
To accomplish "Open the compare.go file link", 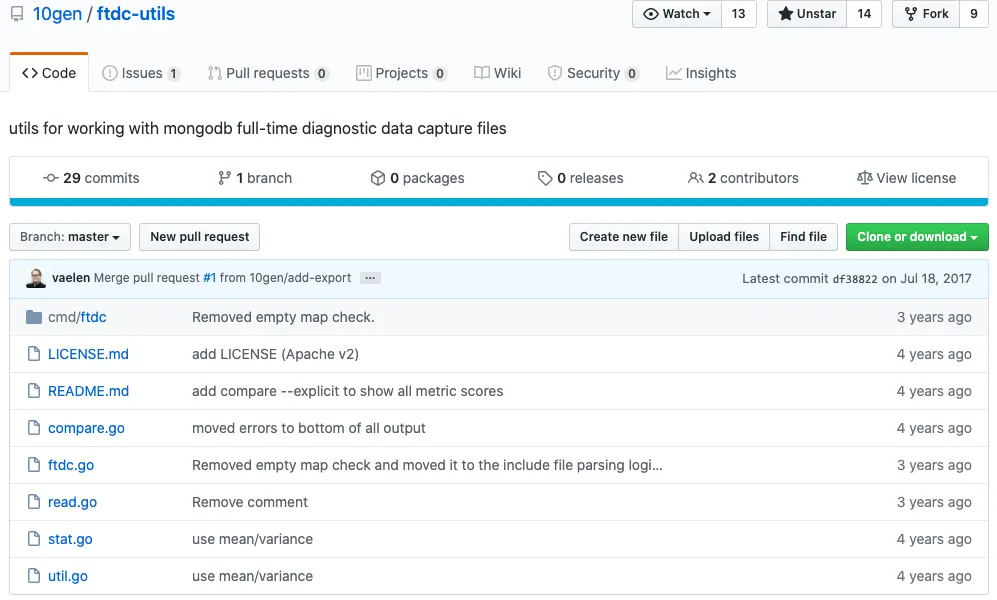I will [x=86, y=428].
